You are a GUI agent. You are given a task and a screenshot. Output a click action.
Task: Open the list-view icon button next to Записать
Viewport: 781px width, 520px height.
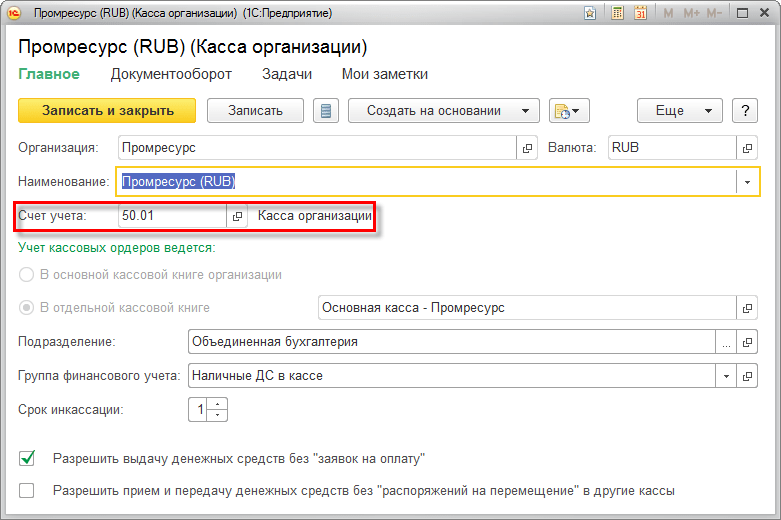click(326, 111)
